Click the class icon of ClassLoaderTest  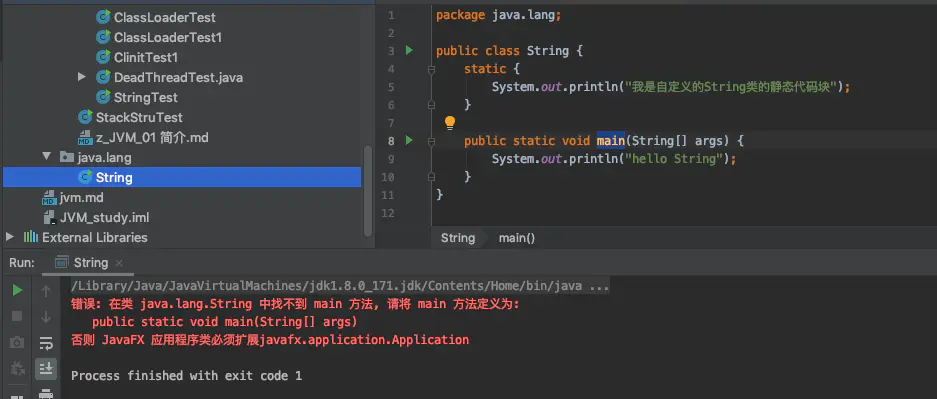pos(104,17)
